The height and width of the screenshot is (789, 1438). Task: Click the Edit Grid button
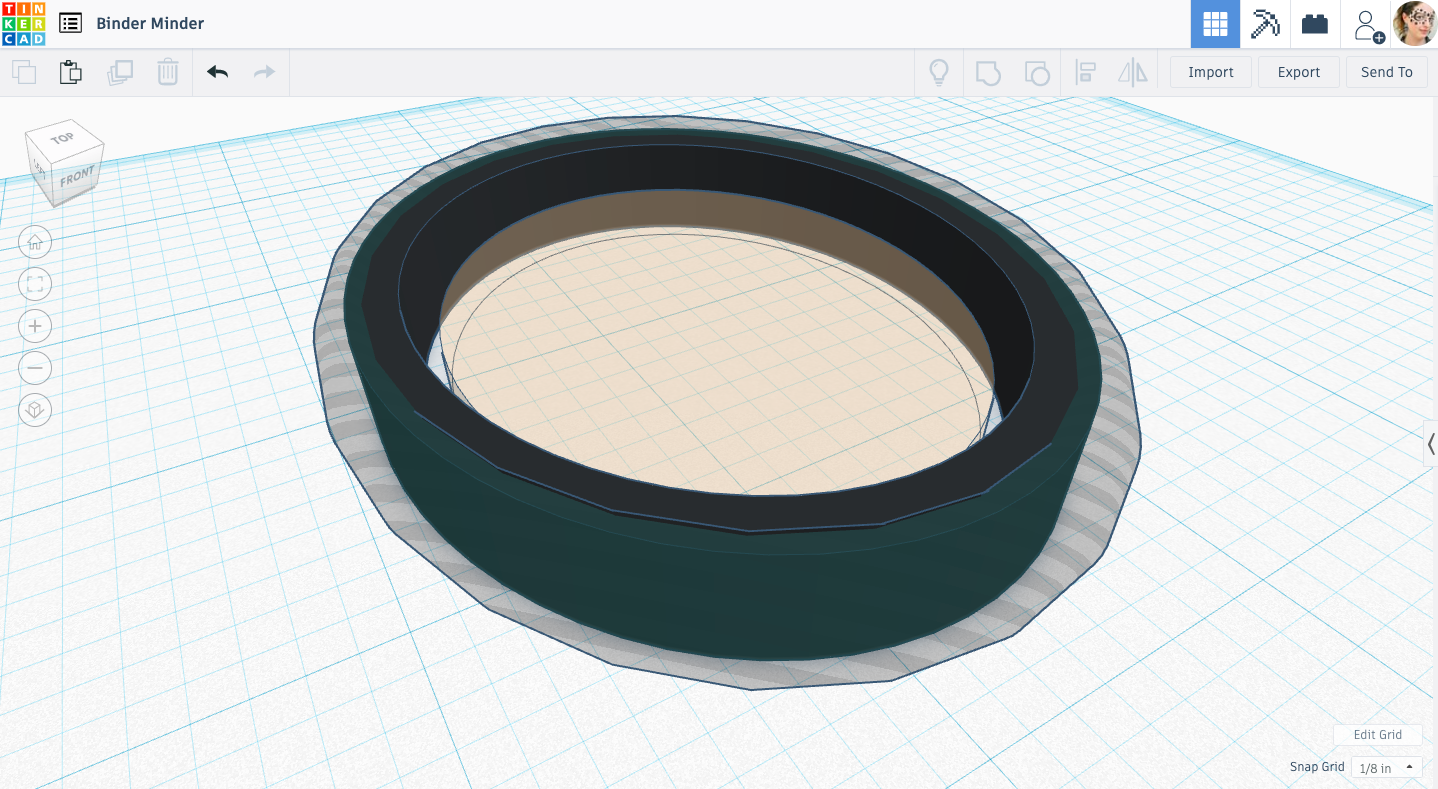1377,734
